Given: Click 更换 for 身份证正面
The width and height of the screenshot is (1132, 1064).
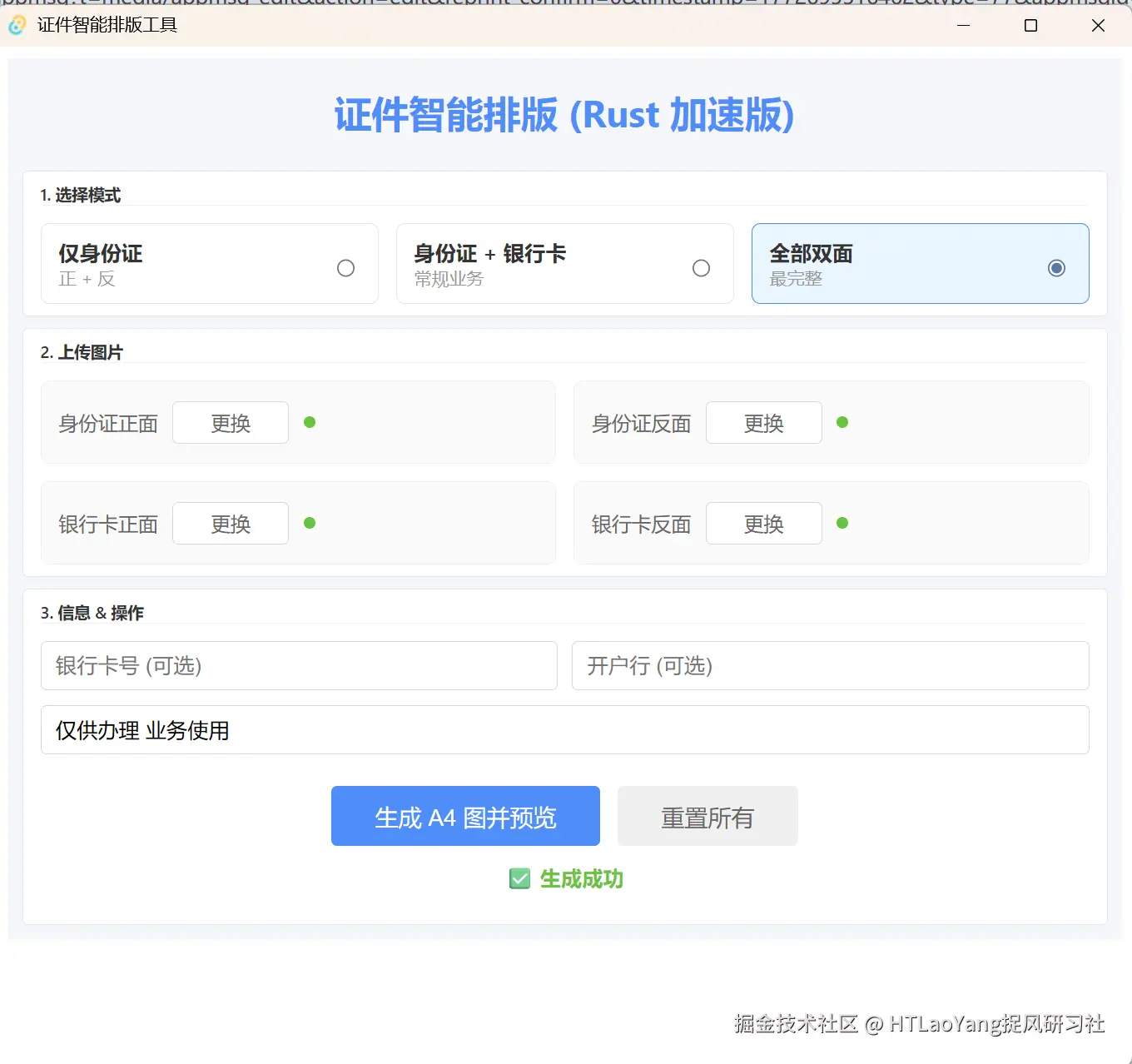Looking at the screenshot, I should tap(231, 423).
